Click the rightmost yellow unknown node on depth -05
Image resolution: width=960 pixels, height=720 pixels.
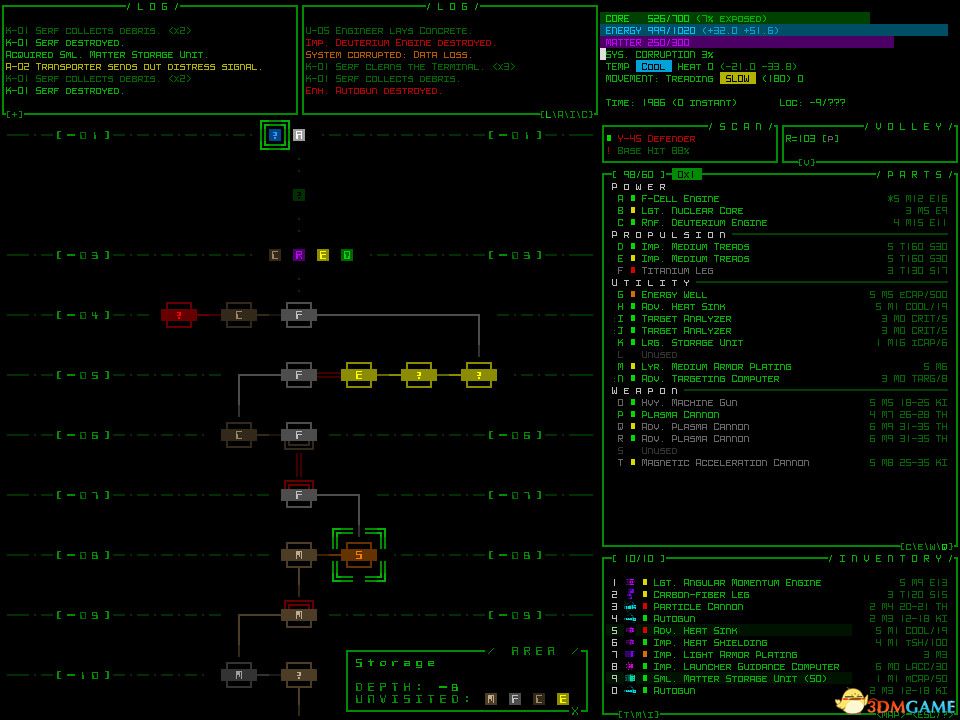point(478,375)
